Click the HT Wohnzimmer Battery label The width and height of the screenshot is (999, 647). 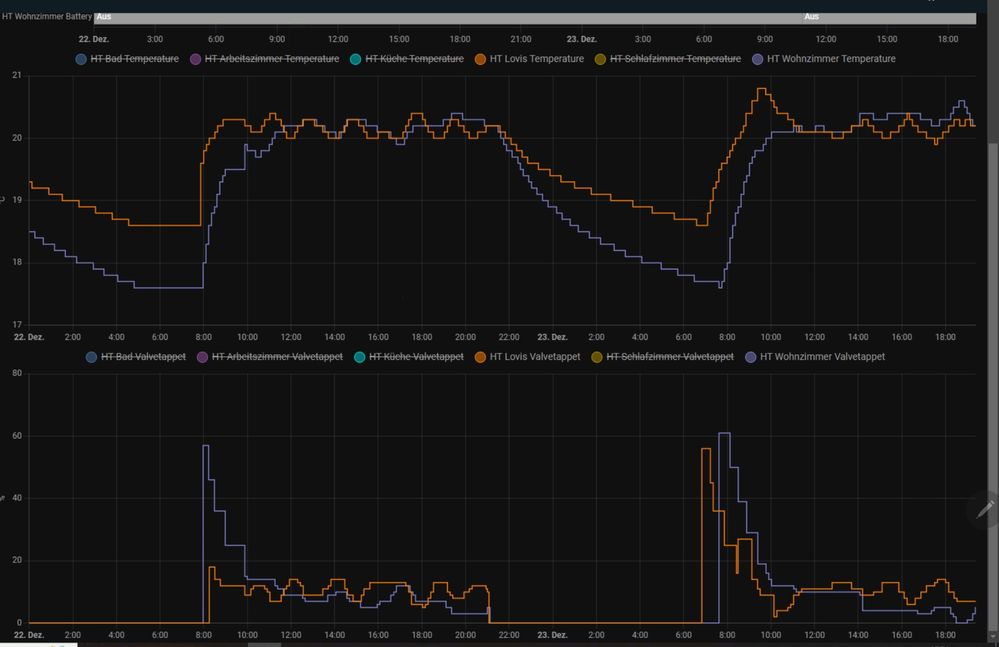pos(47,17)
